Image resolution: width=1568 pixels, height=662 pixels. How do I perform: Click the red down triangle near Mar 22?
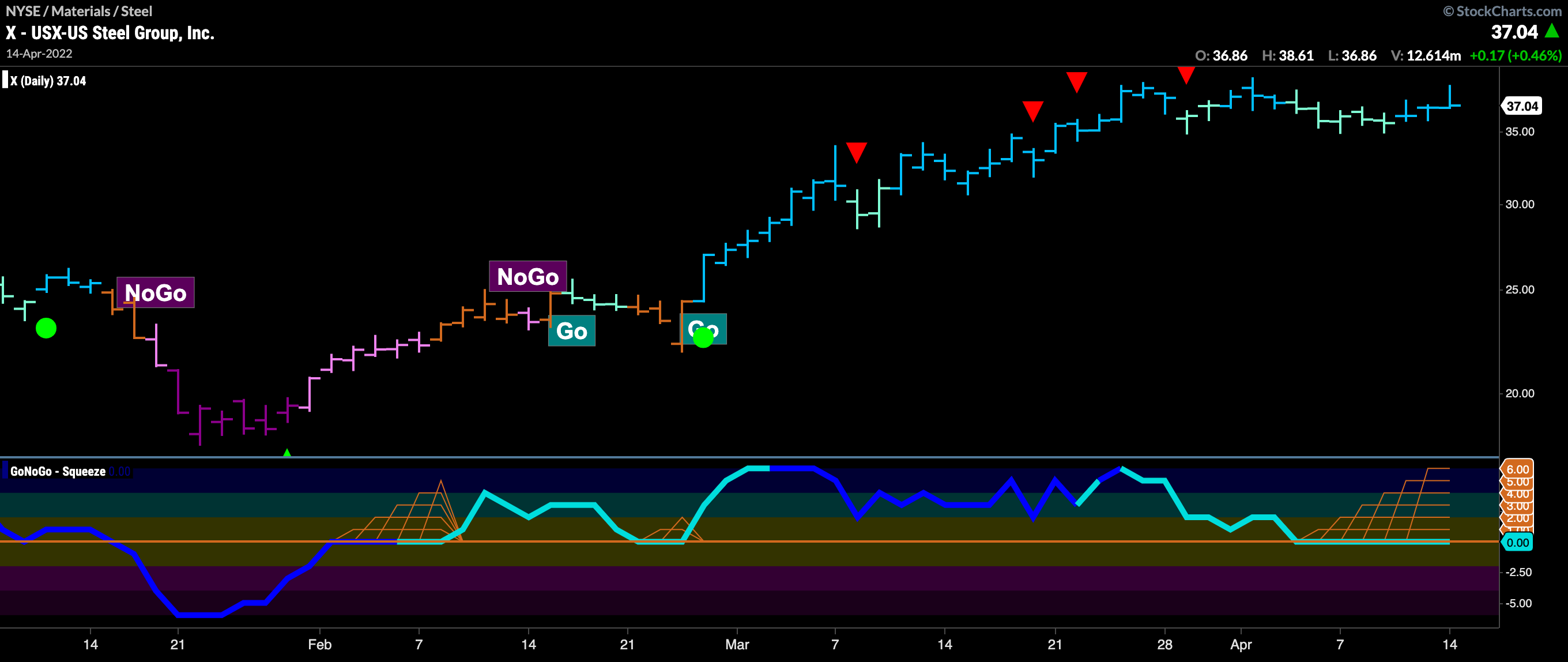coord(1076,82)
